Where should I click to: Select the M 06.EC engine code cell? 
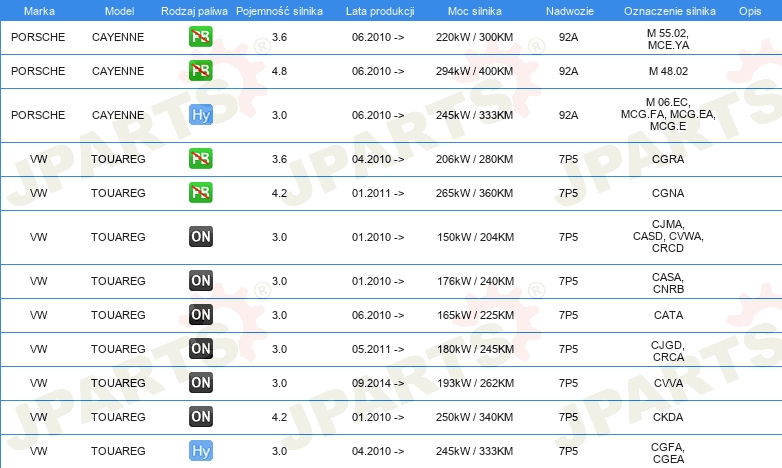668,114
